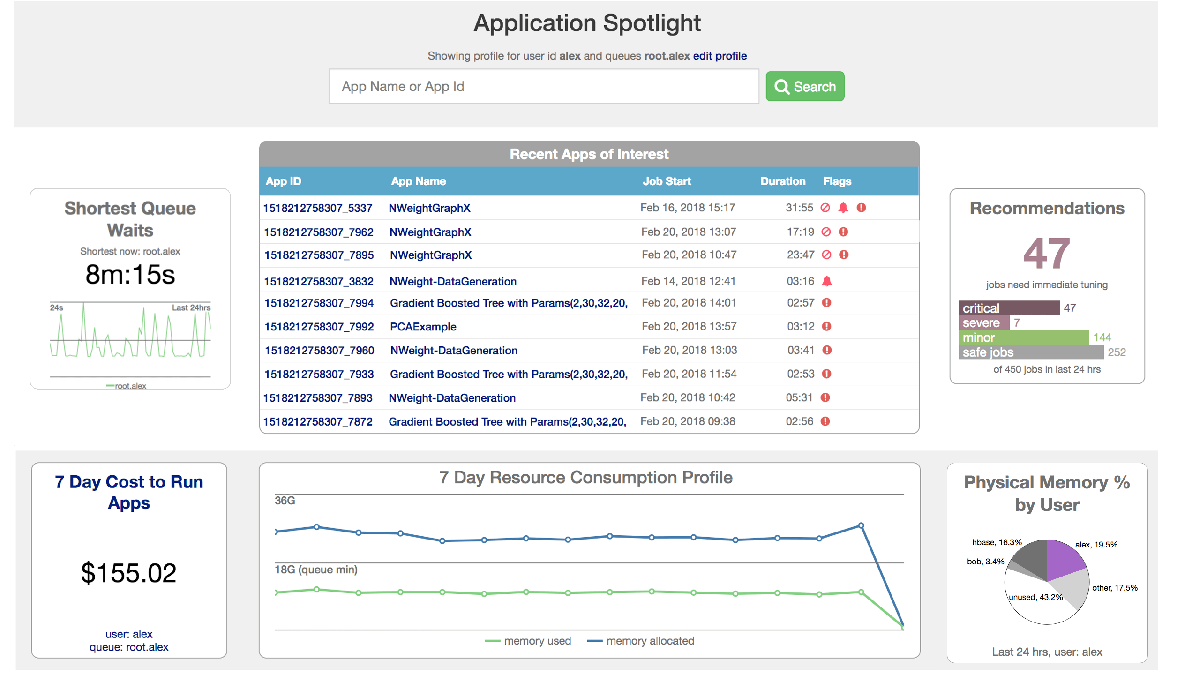The image size is (1200, 675).
Task: Focus the App Name or App Id field
Action: pyautogui.click(x=544, y=87)
